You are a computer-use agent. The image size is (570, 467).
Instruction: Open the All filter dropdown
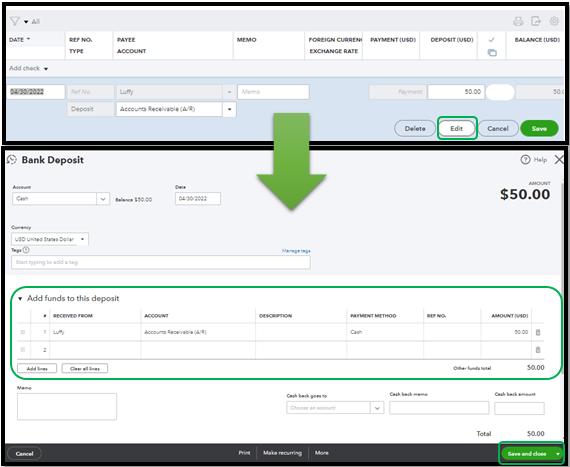tap(32, 22)
